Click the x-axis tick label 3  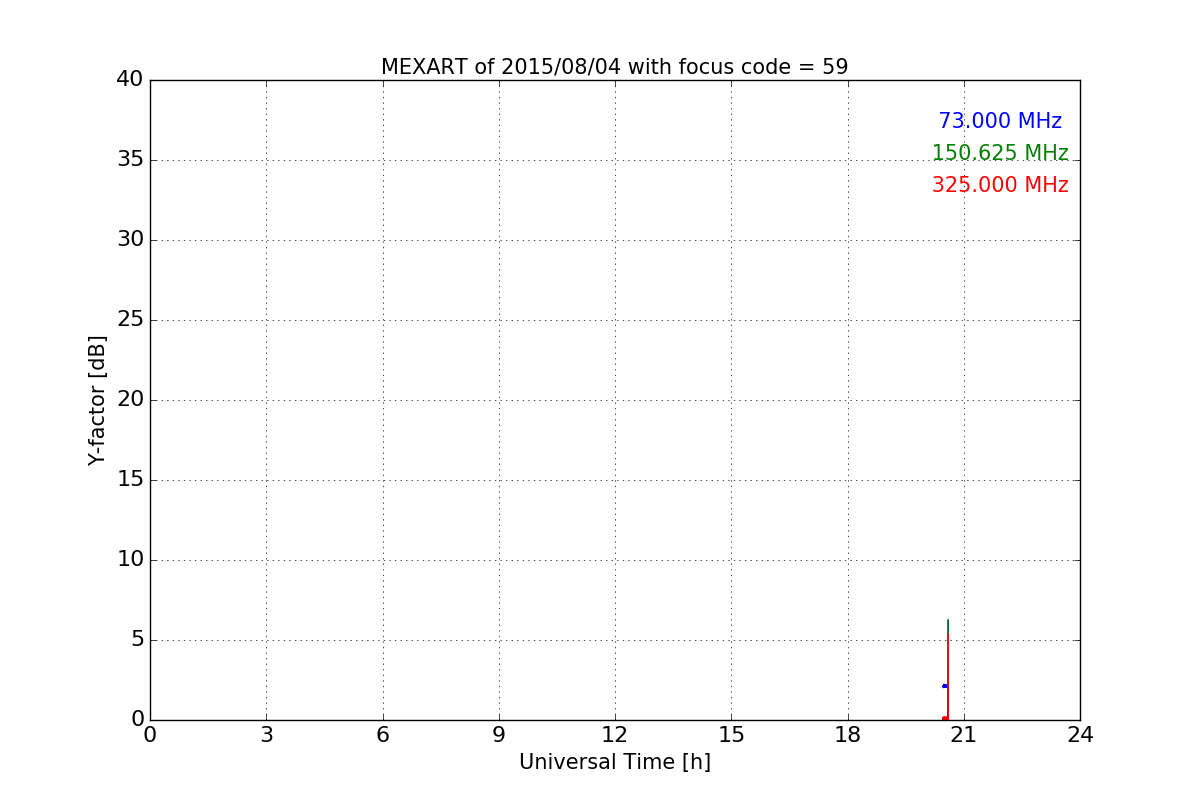(x=266, y=735)
